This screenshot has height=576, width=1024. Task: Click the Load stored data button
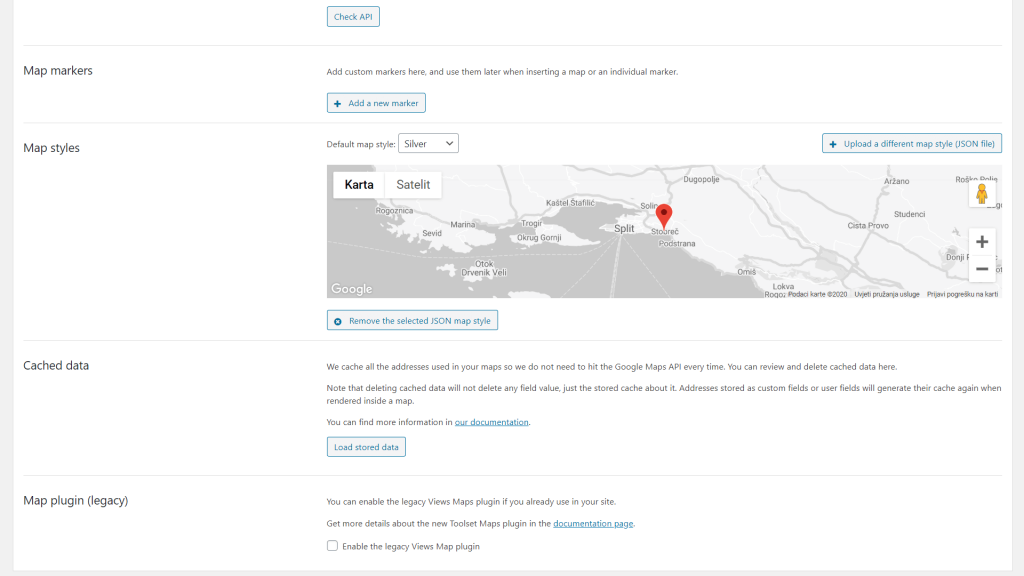(365, 446)
